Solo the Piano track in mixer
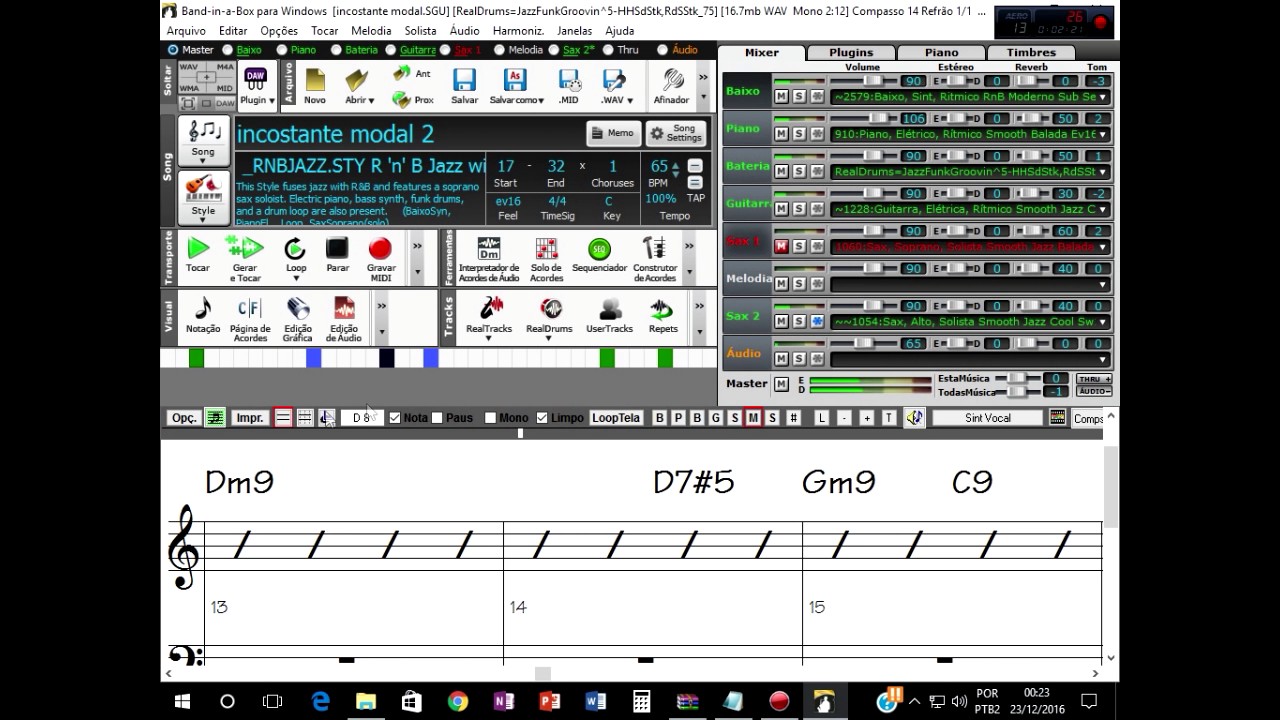This screenshot has height=720, width=1280. tap(799, 134)
